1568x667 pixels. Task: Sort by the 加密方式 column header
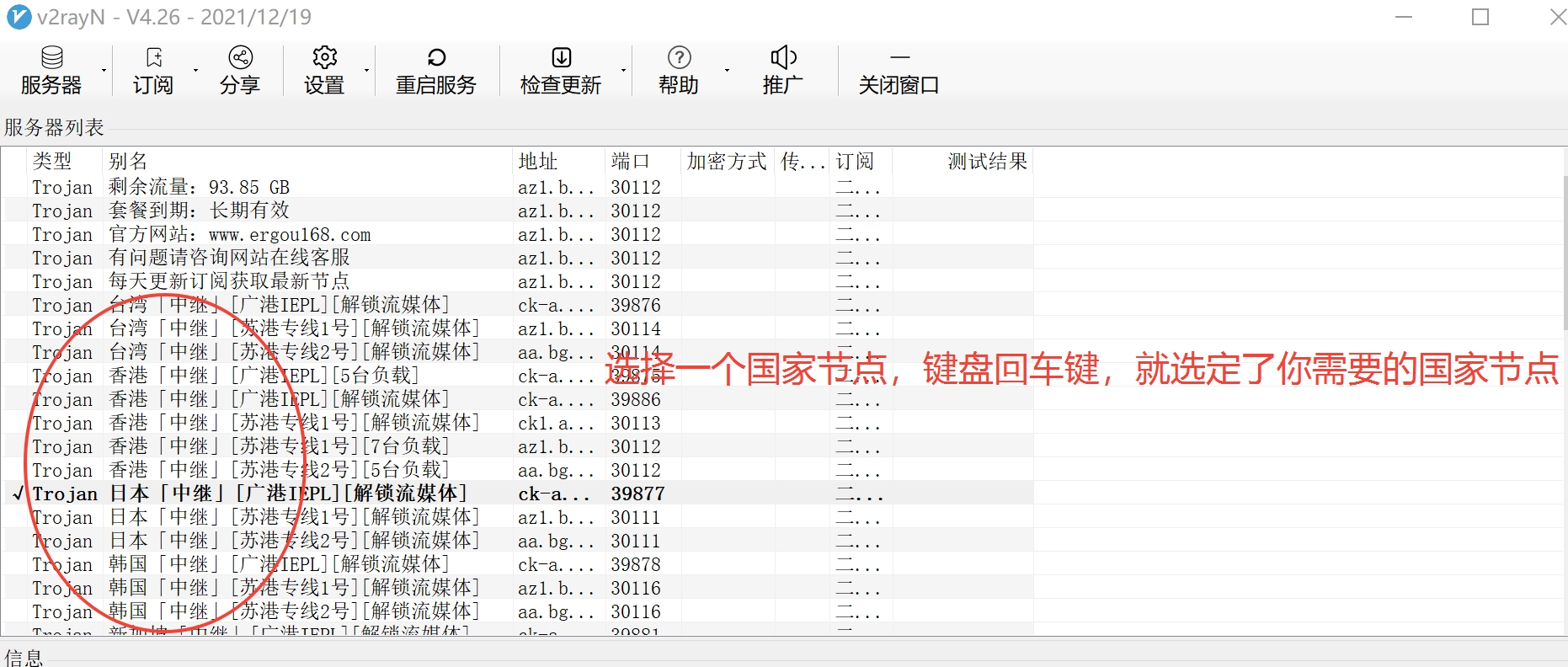[728, 161]
